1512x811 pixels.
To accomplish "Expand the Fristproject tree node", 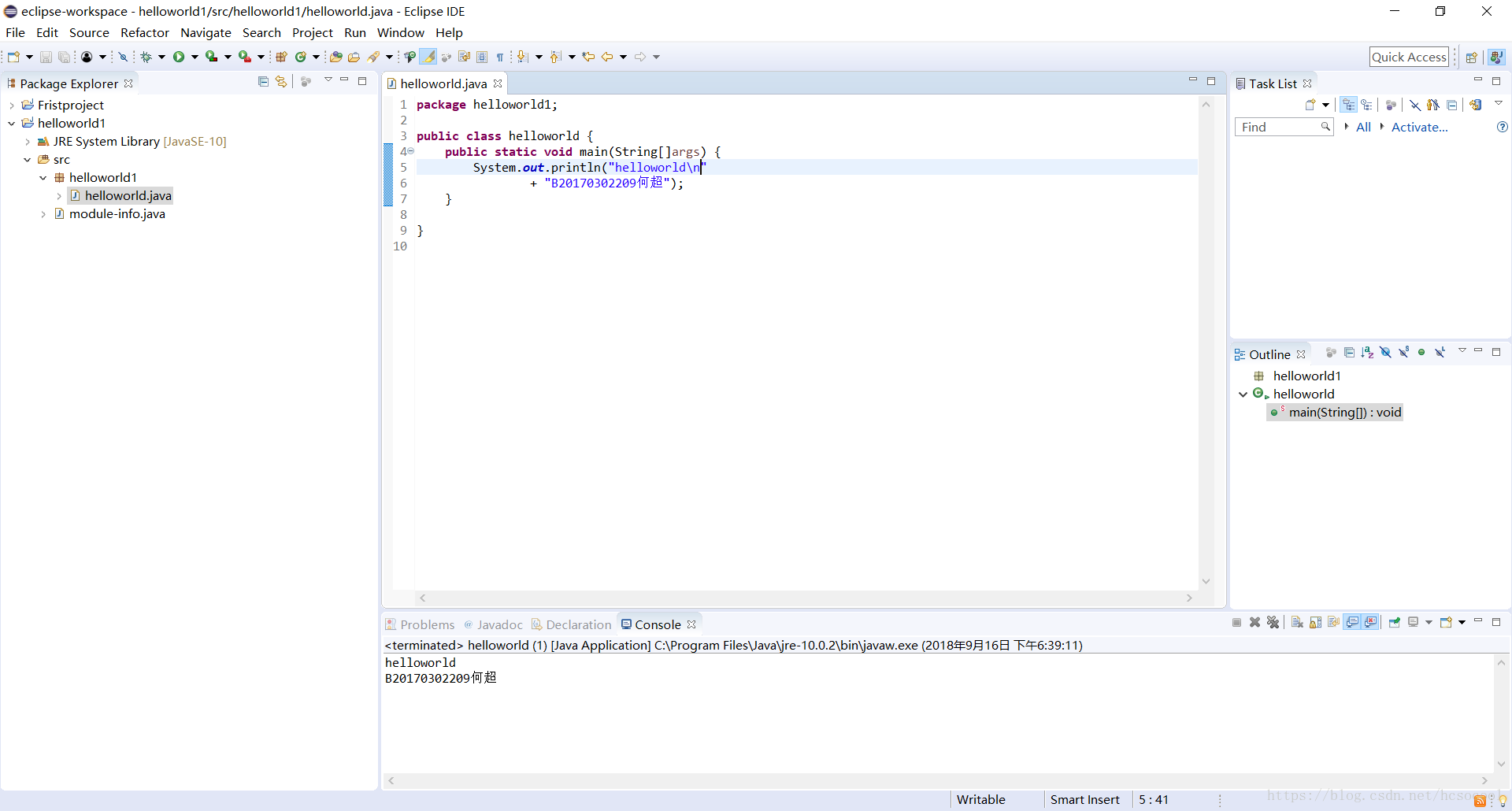I will [12, 106].
